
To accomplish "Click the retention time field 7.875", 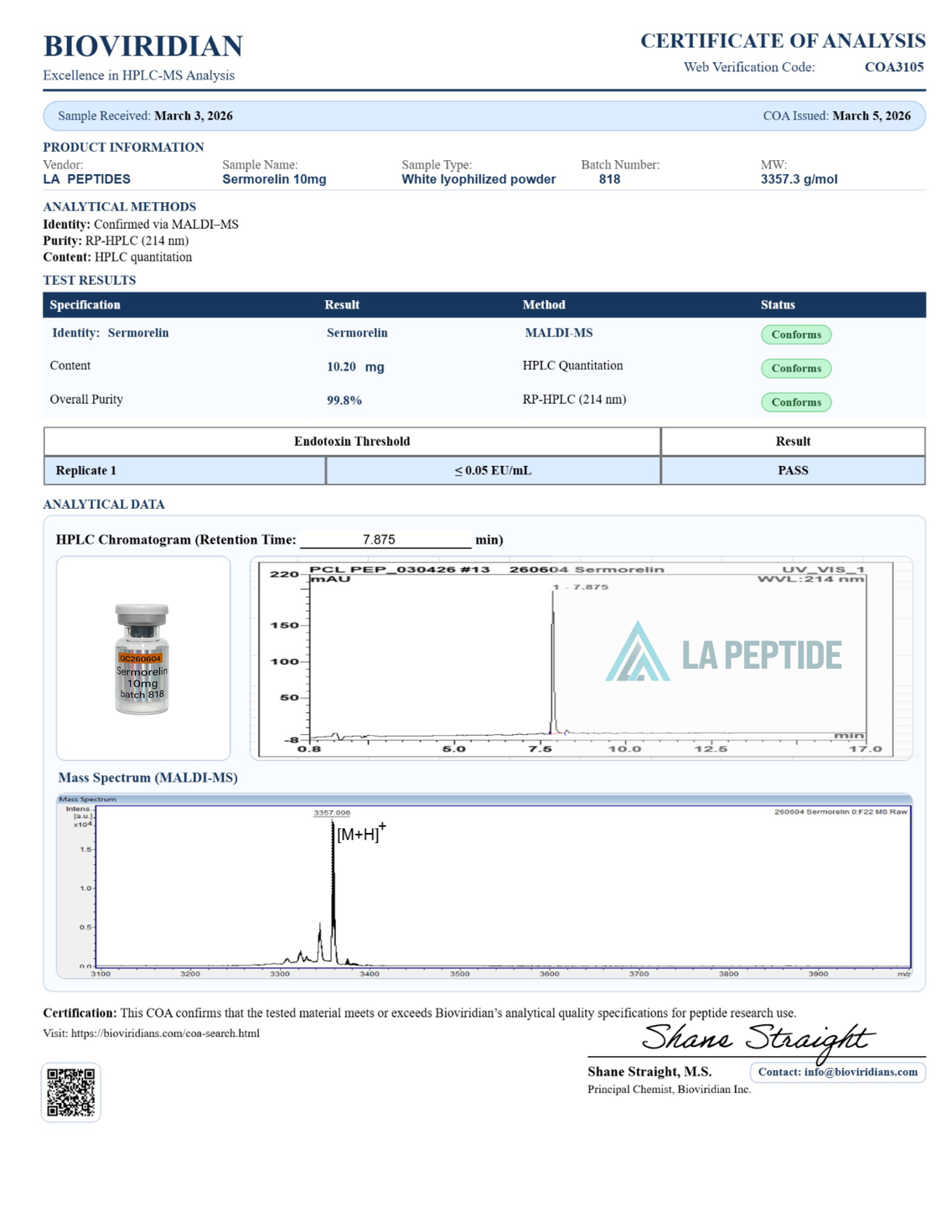I will pyautogui.click(x=385, y=540).
